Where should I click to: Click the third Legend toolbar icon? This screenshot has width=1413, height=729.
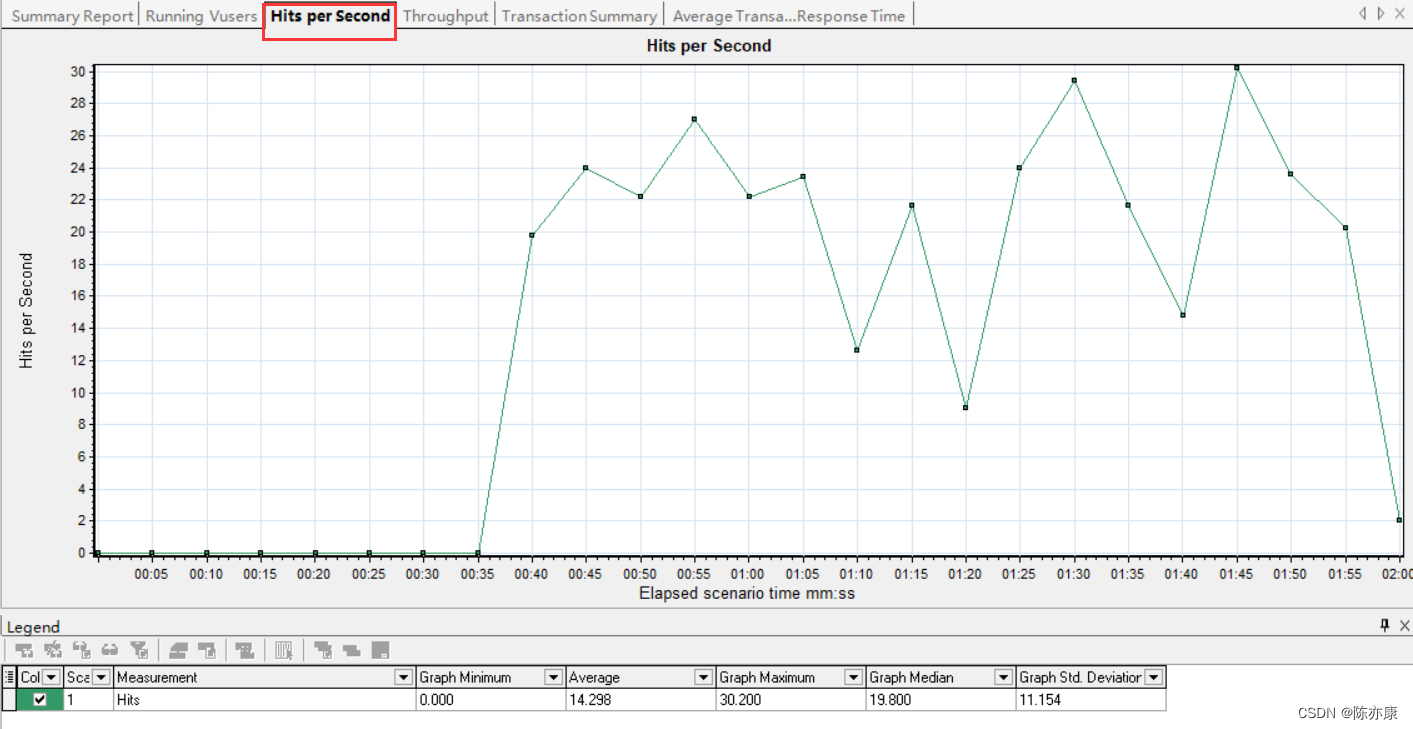pyautogui.click(x=82, y=650)
